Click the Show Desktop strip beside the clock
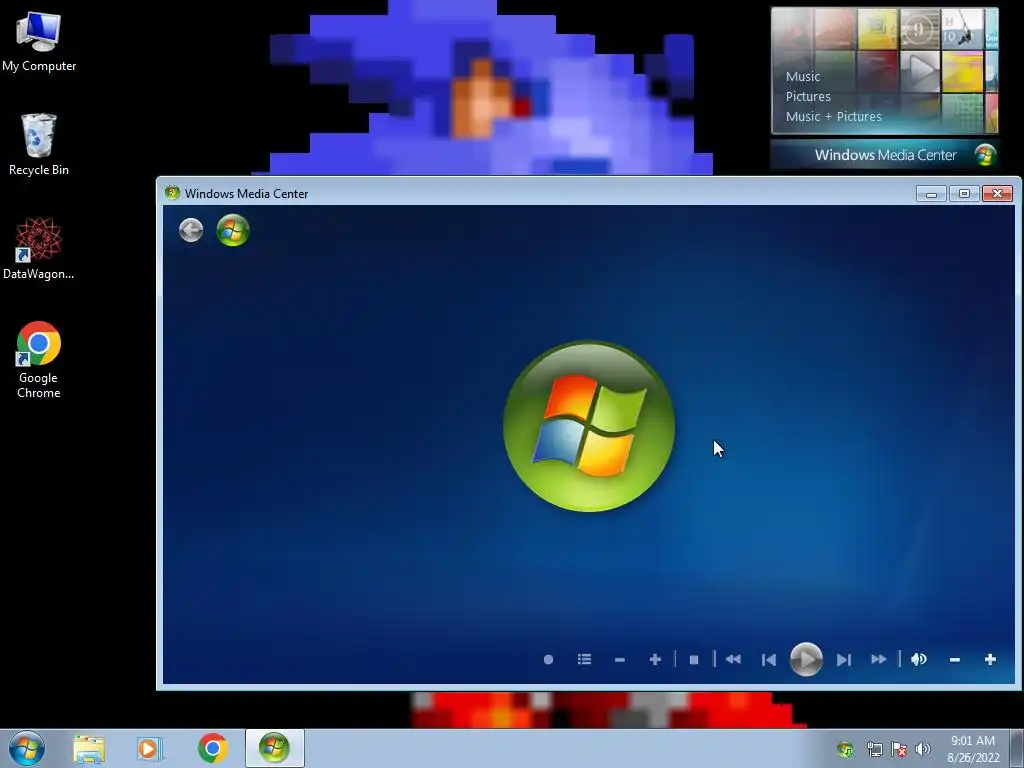Screen dimensions: 1024x768 (1017, 748)
